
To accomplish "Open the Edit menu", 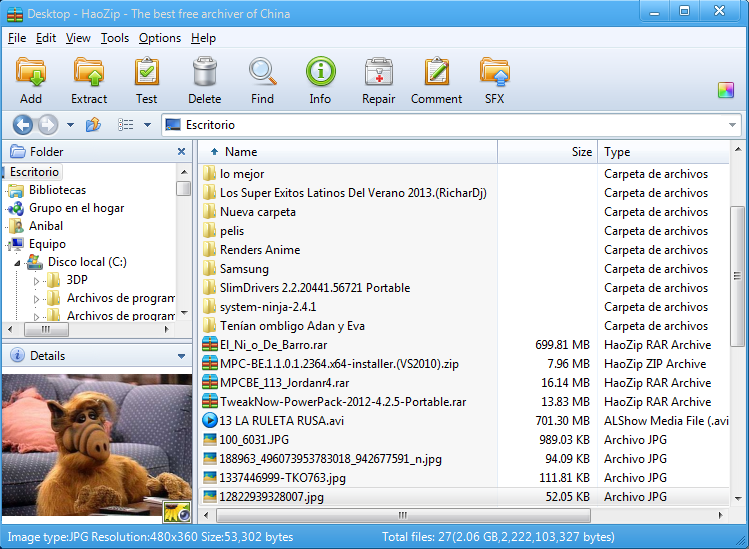I will pyautogui.click(x=46, y=38).
